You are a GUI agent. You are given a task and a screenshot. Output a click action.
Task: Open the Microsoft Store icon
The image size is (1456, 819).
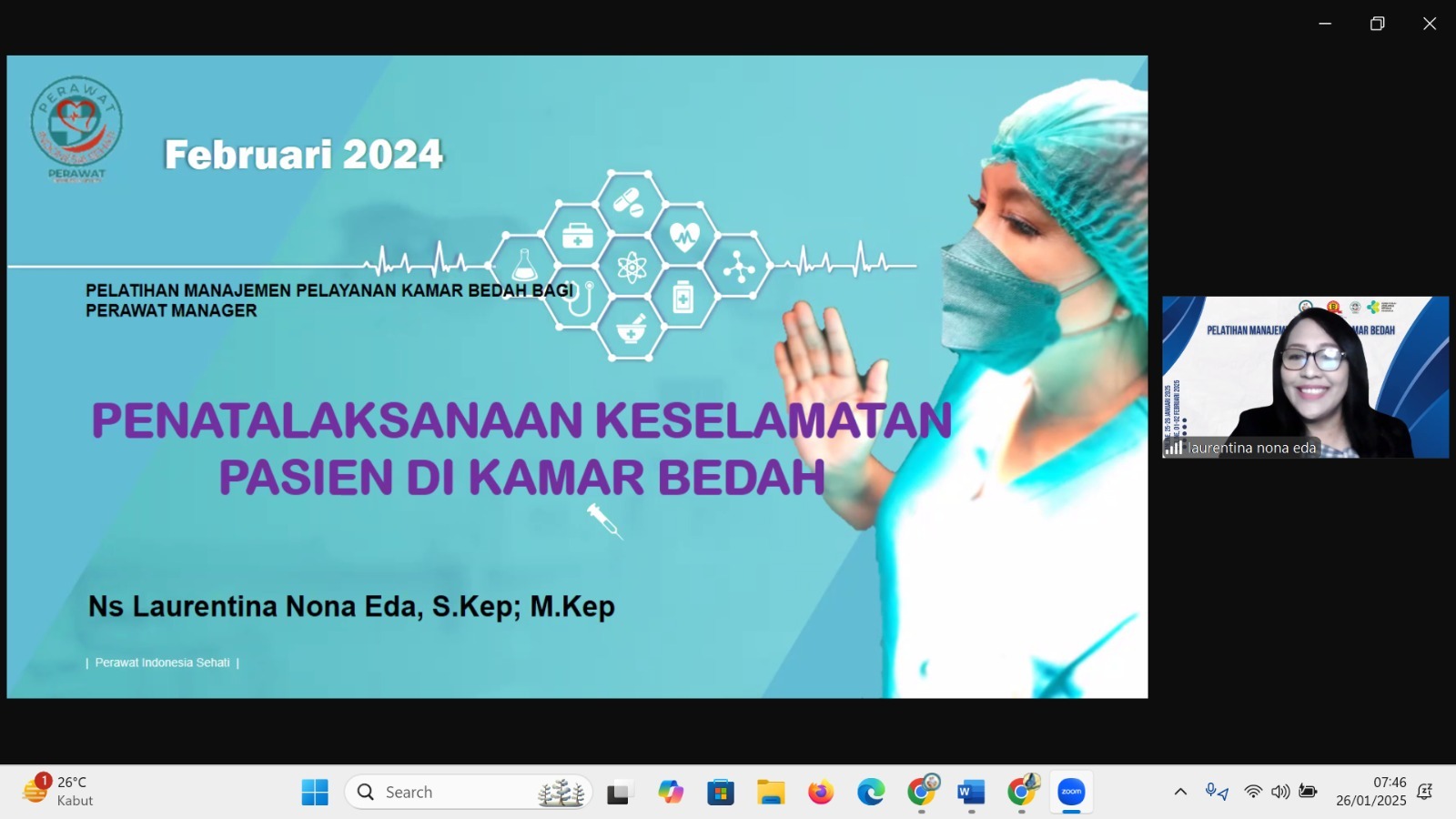click(721, 792)
